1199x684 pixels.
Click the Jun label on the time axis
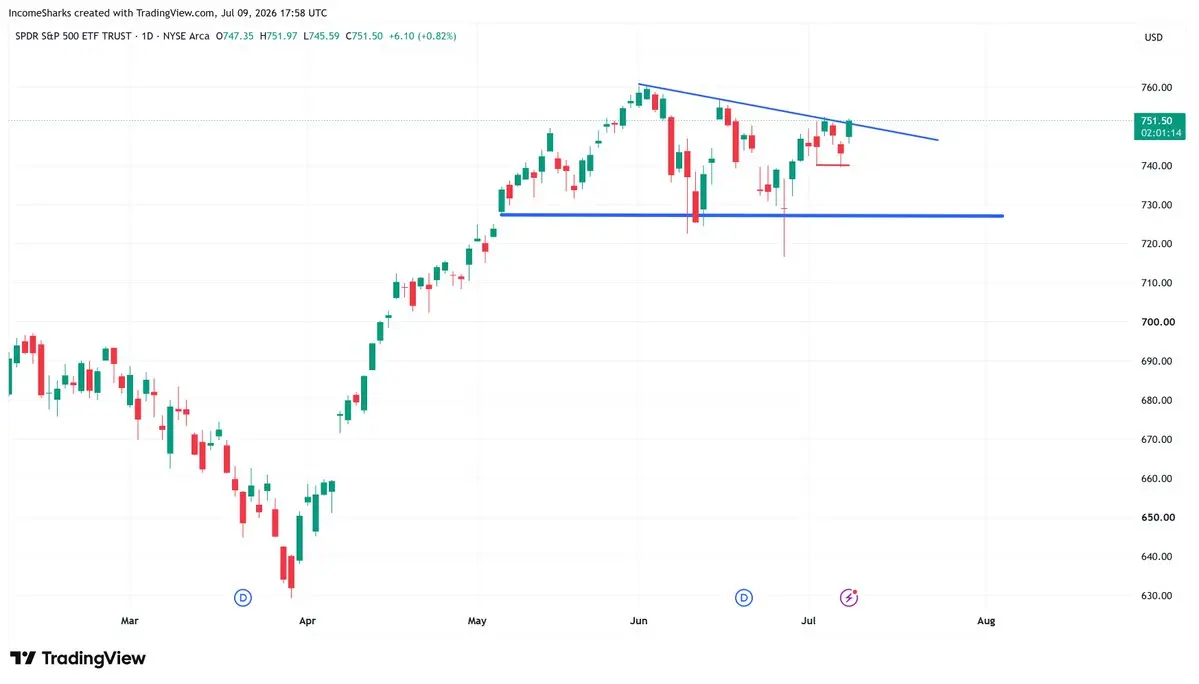[x=638, y=621]
